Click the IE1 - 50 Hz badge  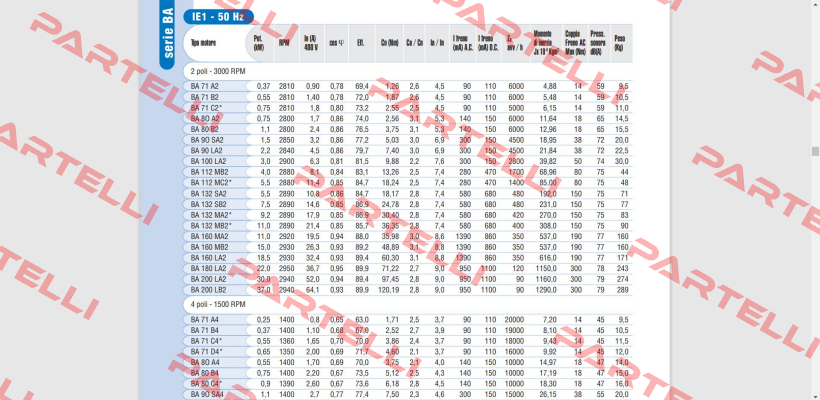point(219,17)
